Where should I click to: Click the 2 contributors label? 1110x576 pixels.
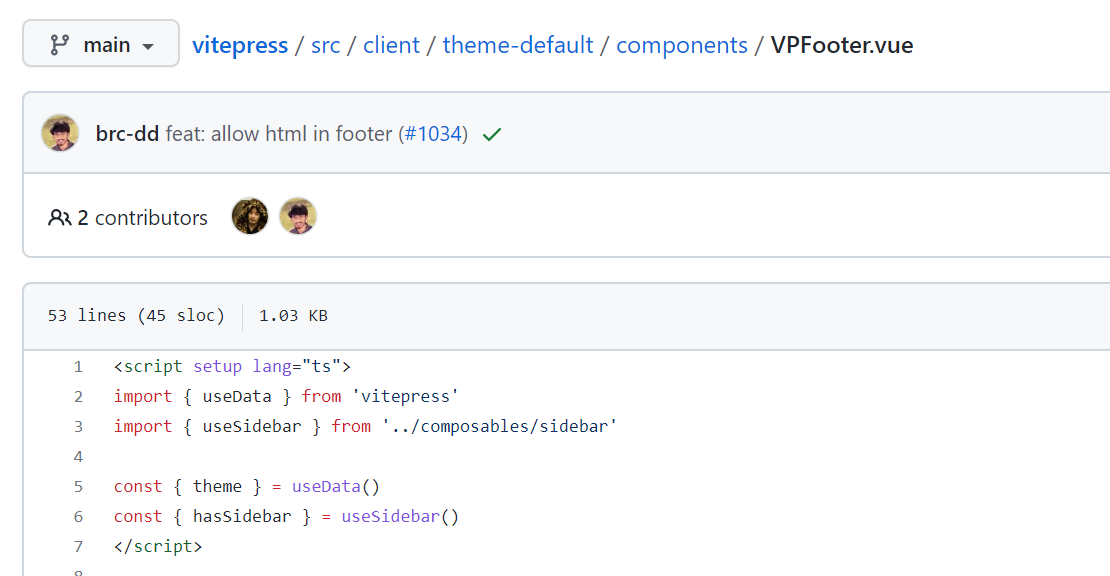[x=142, y=217]
